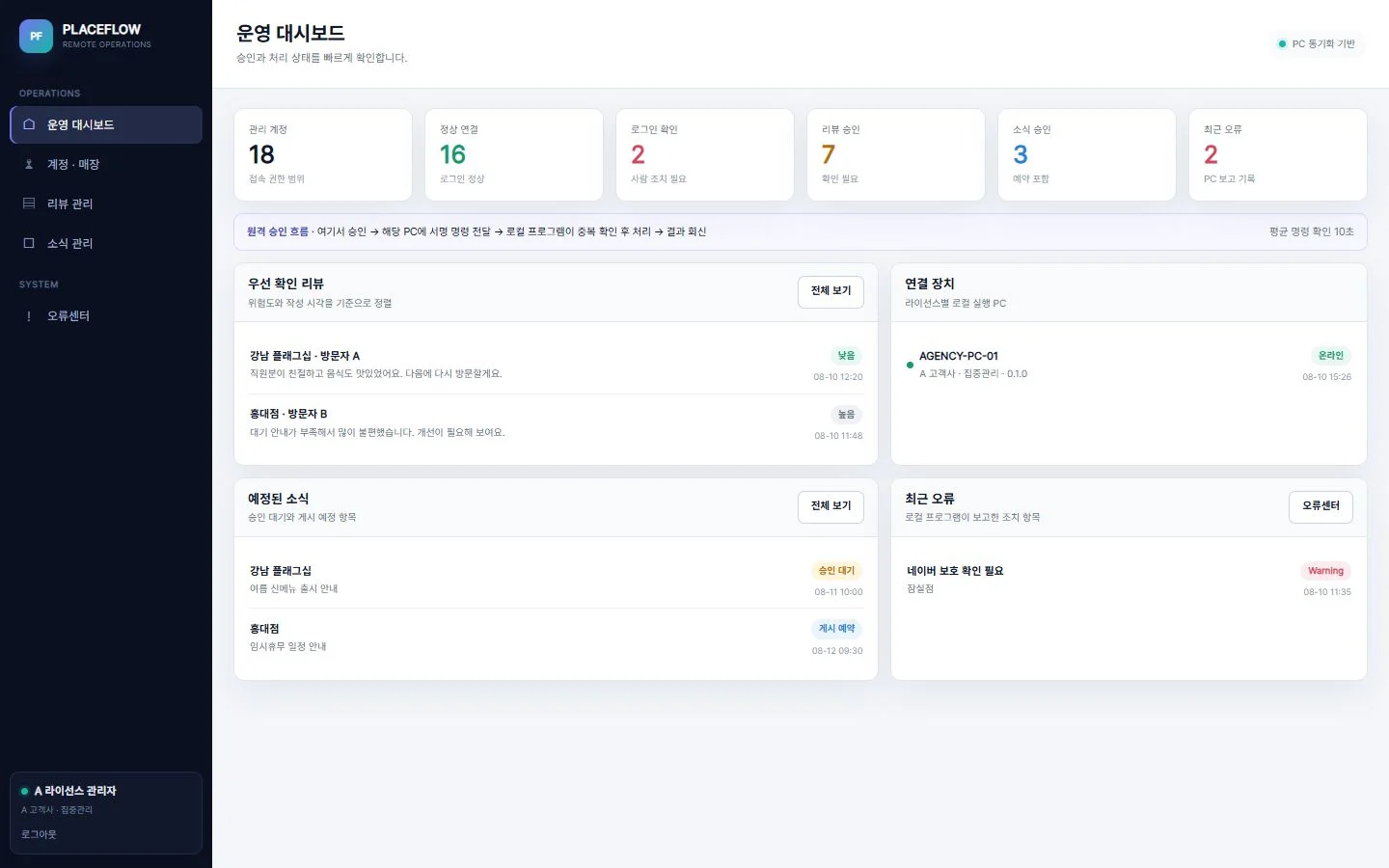Click the A 라이선스 관리자 profile name
The image size is (1389, 868).
[75, 791]
